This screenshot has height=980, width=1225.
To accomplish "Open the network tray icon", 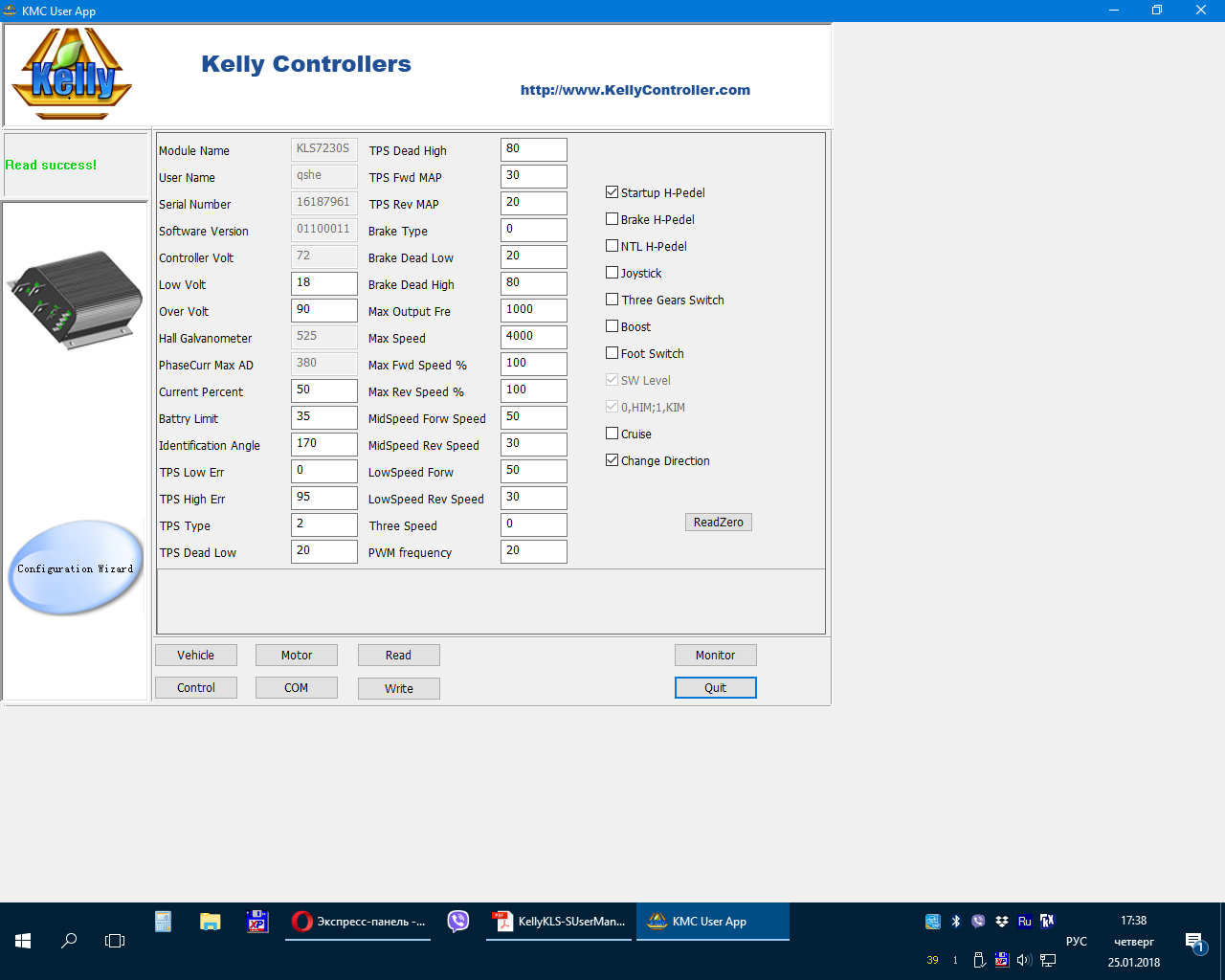I will 1048,960.
